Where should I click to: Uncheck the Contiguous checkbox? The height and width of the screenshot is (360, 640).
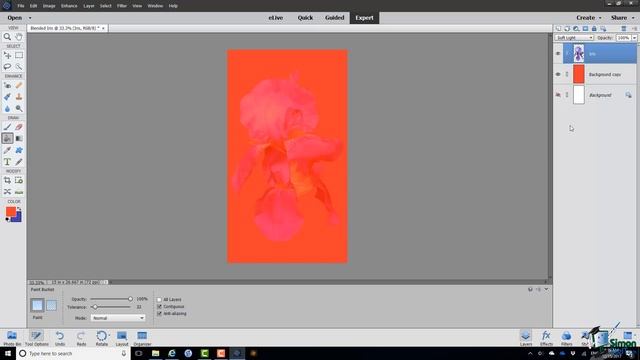click(160, 307)
